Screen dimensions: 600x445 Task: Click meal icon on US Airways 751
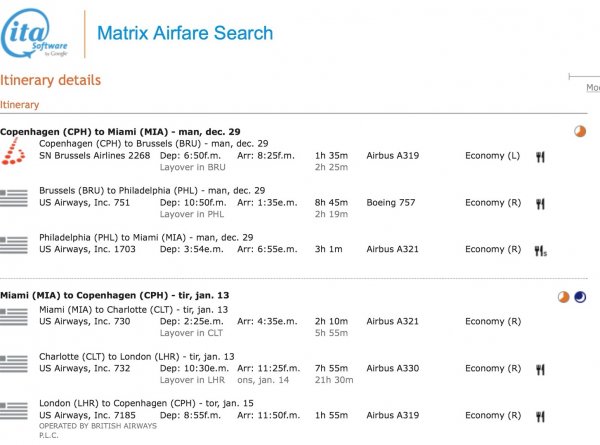tap(541, 203)
